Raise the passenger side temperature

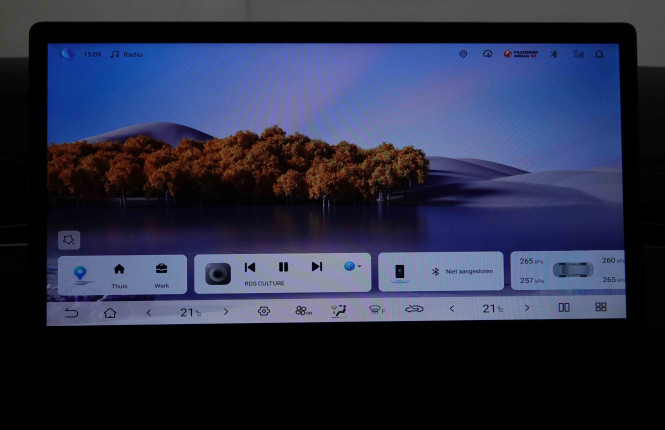pyautogui.click(x=527, y=308)
